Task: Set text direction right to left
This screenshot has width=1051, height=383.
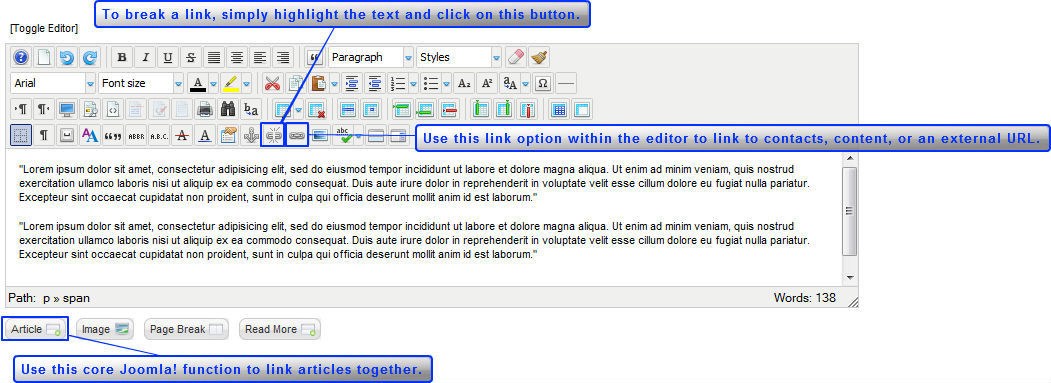Action: click(44, 109)
